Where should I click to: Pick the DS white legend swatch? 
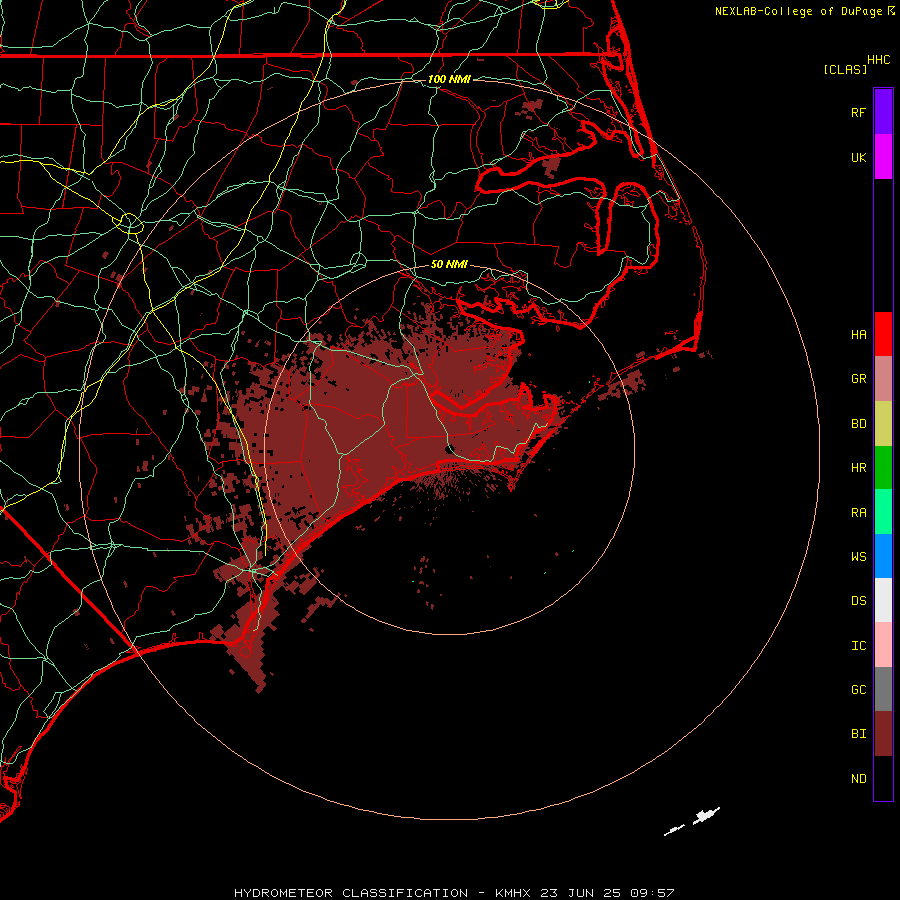pyautogui.click(x=883, y=600)
